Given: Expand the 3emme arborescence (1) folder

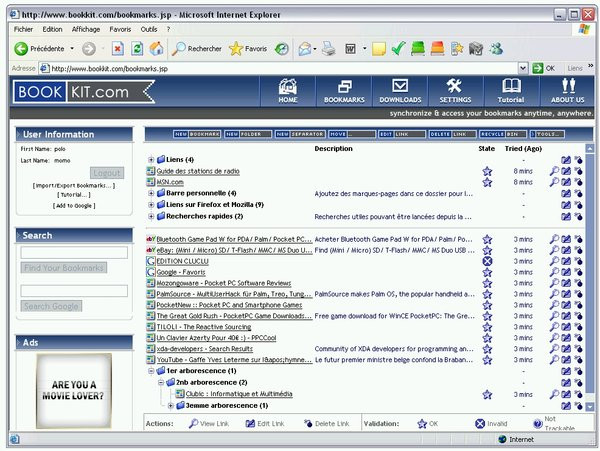Looking at the screenshot, I should click(x=171, y=405).
